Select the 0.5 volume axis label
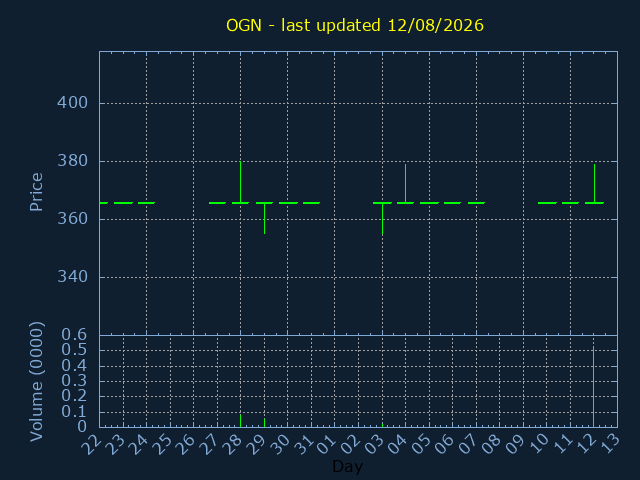The height and width of the screenshot is (480, 640). click(x=74, y=350)
